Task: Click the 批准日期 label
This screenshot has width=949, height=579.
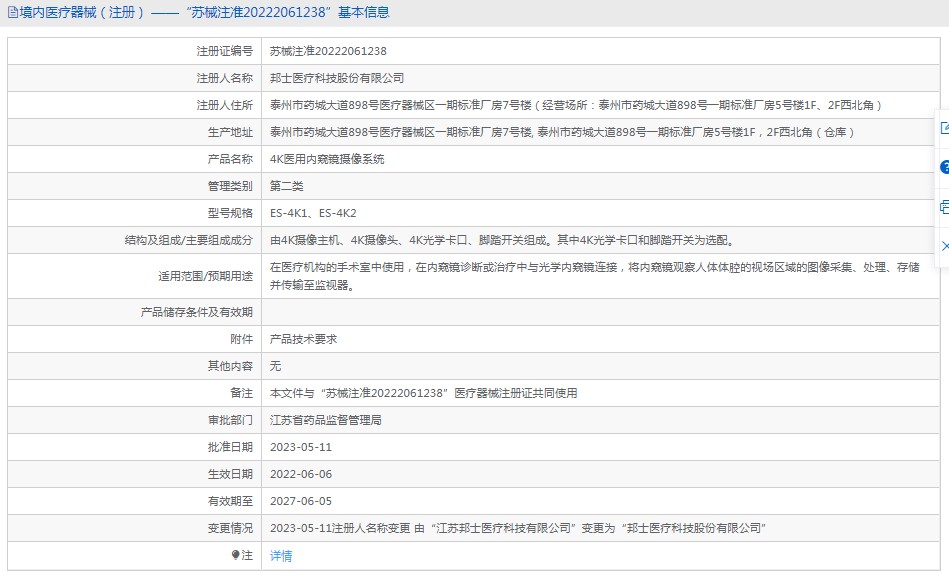Action: (230, 447)
